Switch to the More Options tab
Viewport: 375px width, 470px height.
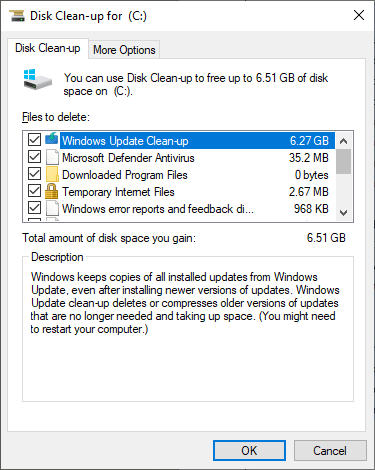coord(124,50)
